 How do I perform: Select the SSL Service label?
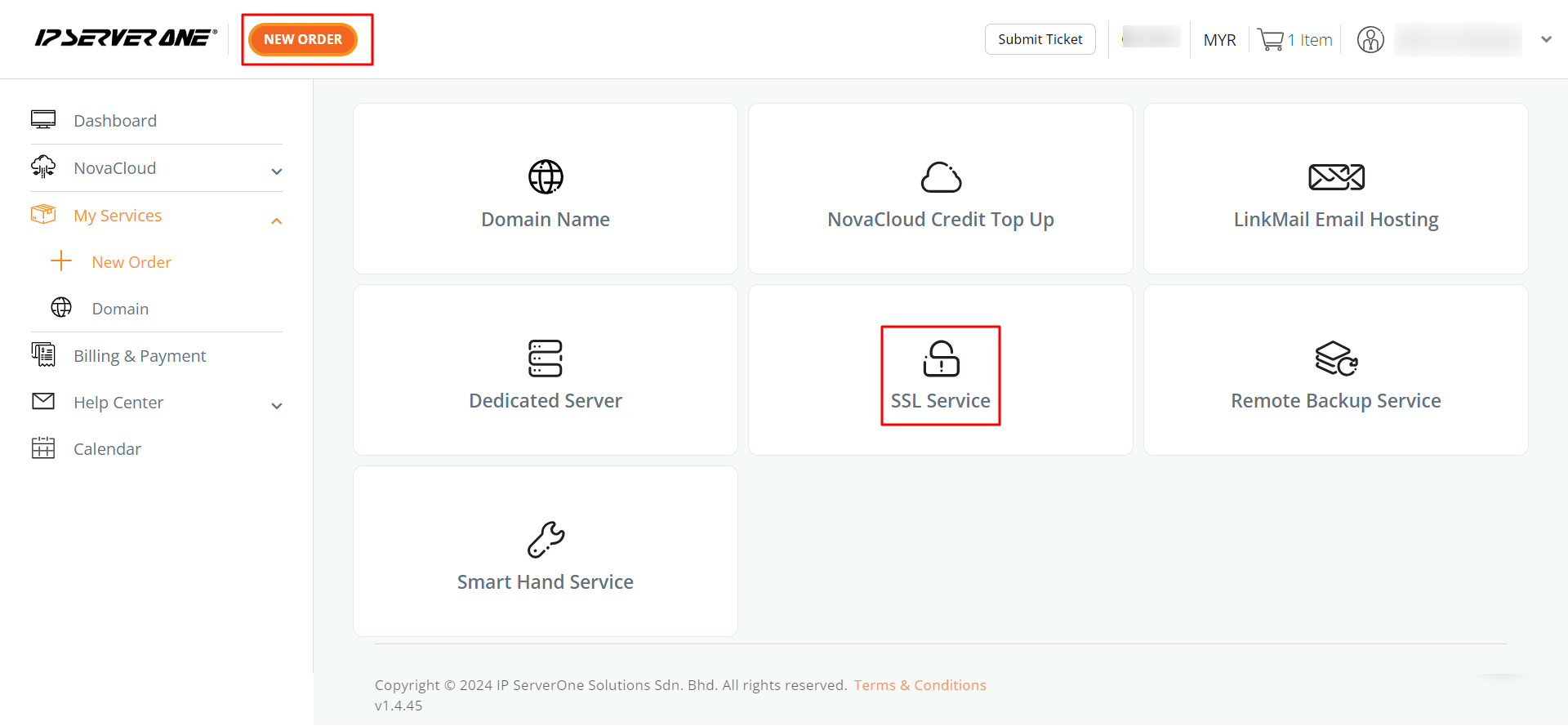click(x=941, y=401)
